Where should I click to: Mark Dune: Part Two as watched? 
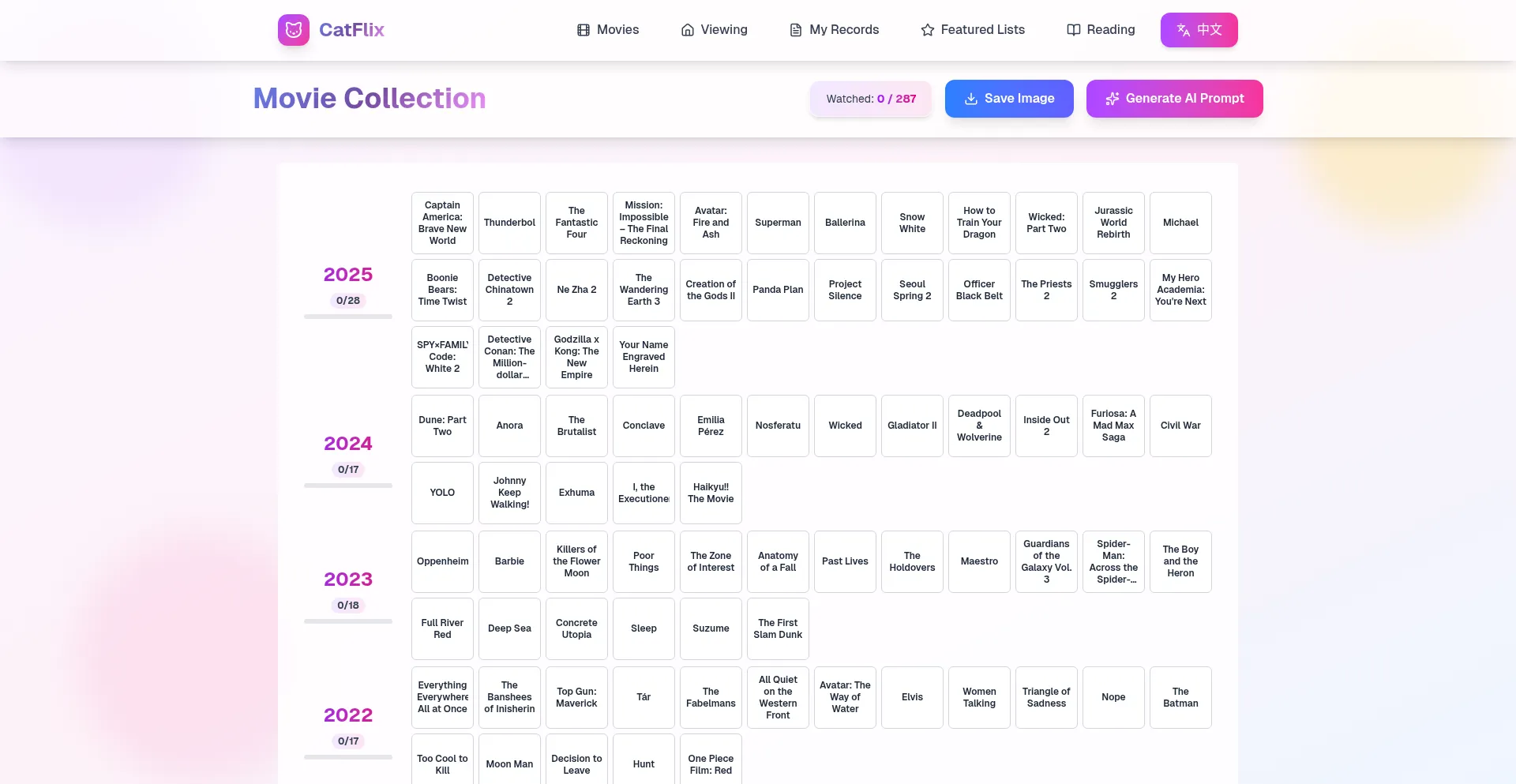pyautogui.click(x=442, y=426)
